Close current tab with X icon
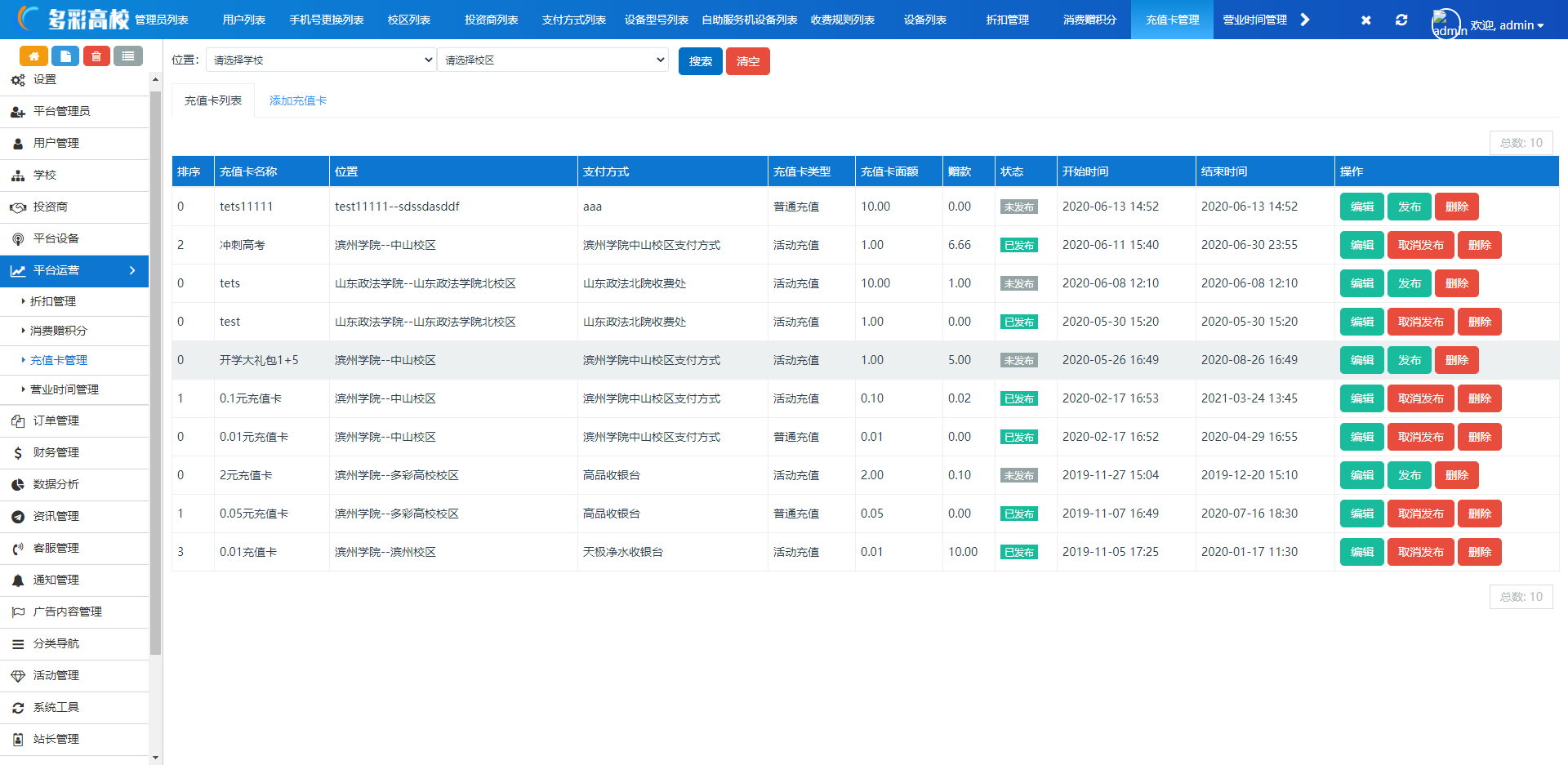Image resolution: width=1568 pixels, height=765 pixels. click(x=1365, y=20)
